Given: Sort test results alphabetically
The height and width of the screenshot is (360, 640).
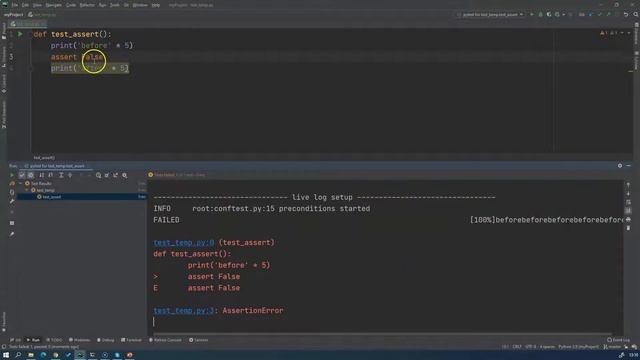Looking at the screenshot, I should tap(42, 175).
